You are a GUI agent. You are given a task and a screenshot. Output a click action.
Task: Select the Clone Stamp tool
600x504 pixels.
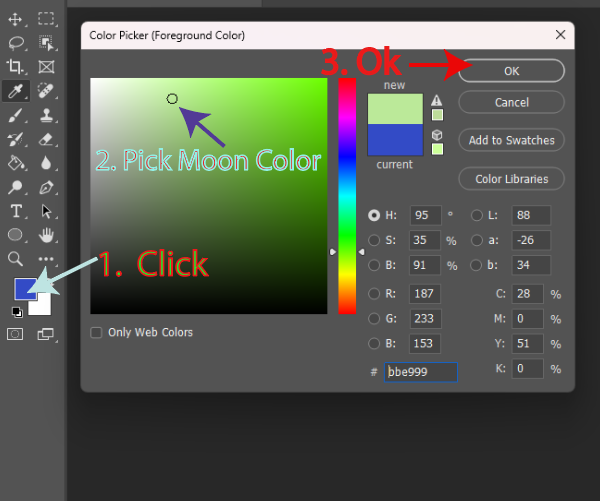(x=46, y=115)
